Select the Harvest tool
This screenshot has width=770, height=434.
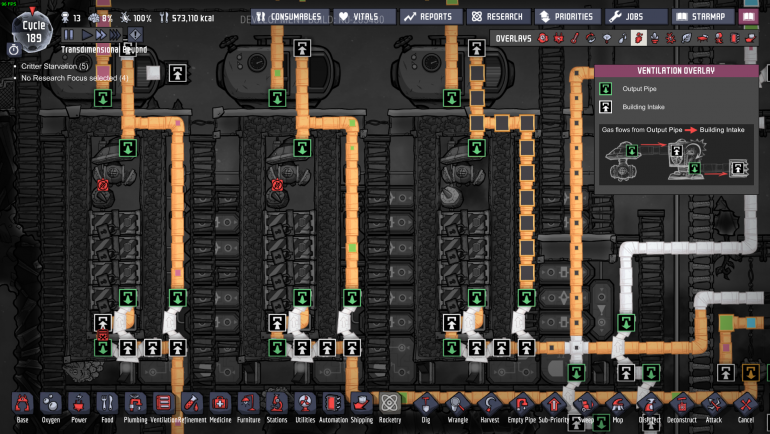pos(490,408)
